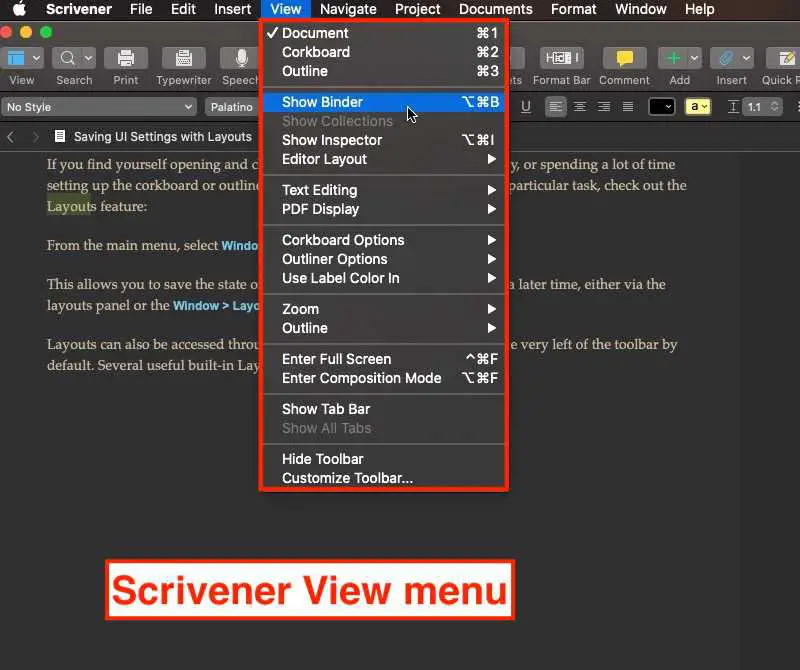Open the text color dropdown

click(x=662, y=107)
